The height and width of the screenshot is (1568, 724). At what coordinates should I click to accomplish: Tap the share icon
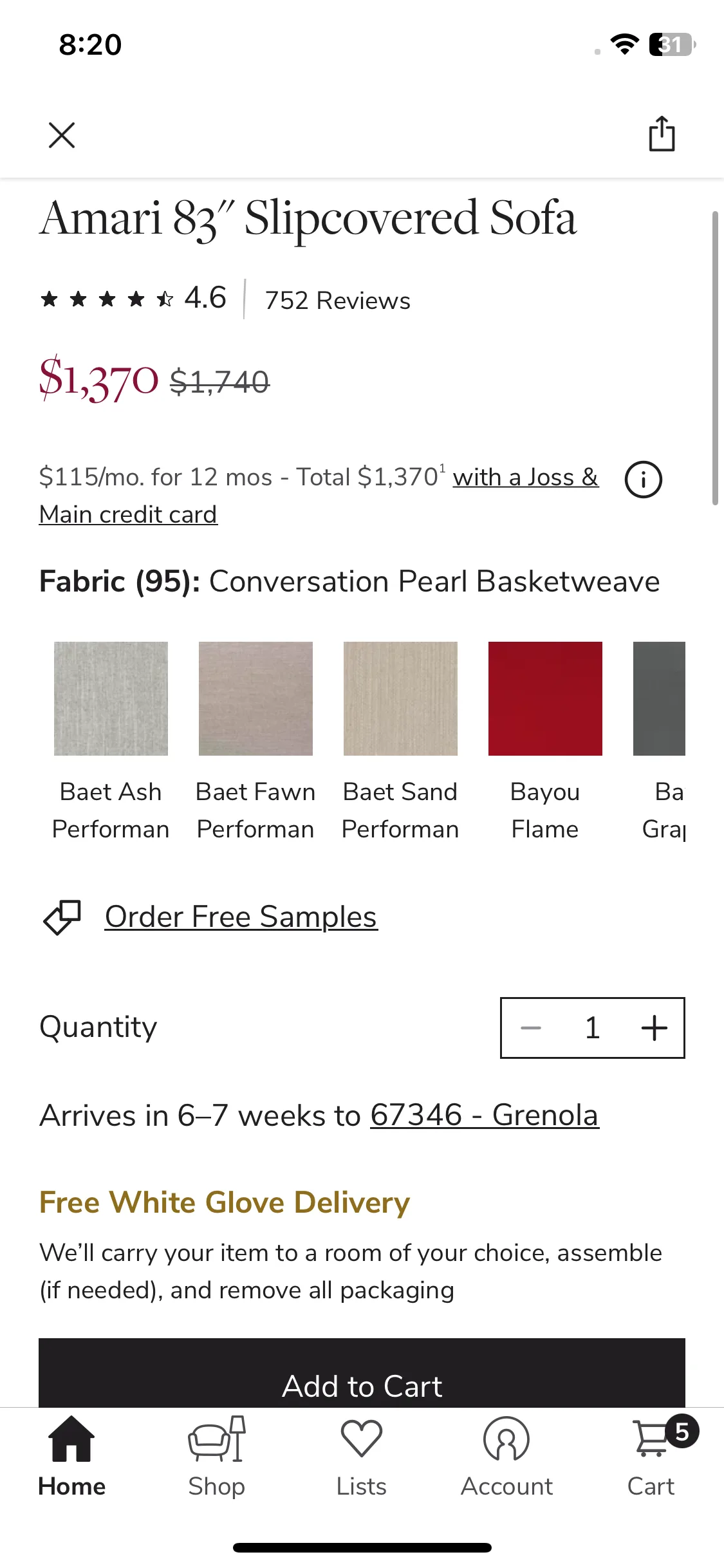(x=662, y=134)
